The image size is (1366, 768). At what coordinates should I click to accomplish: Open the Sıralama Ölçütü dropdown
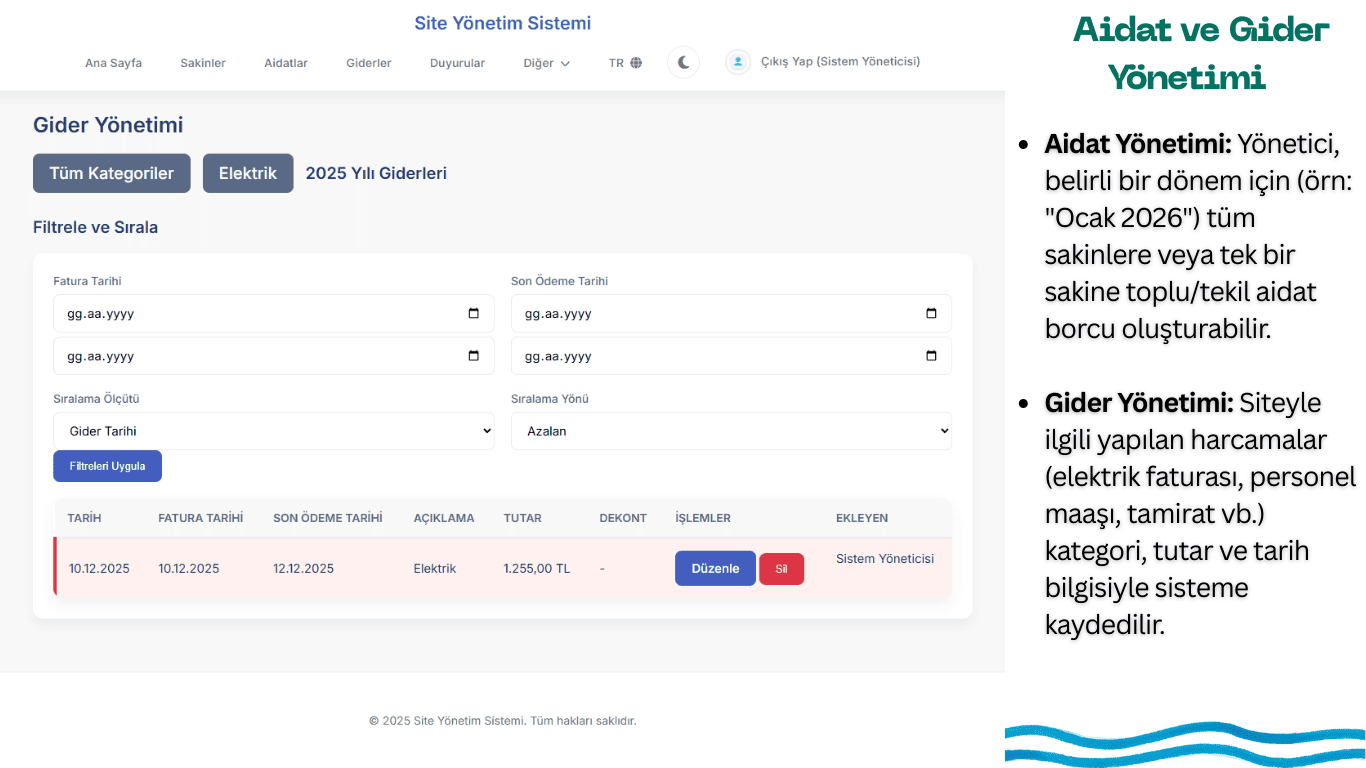[274, 431]
